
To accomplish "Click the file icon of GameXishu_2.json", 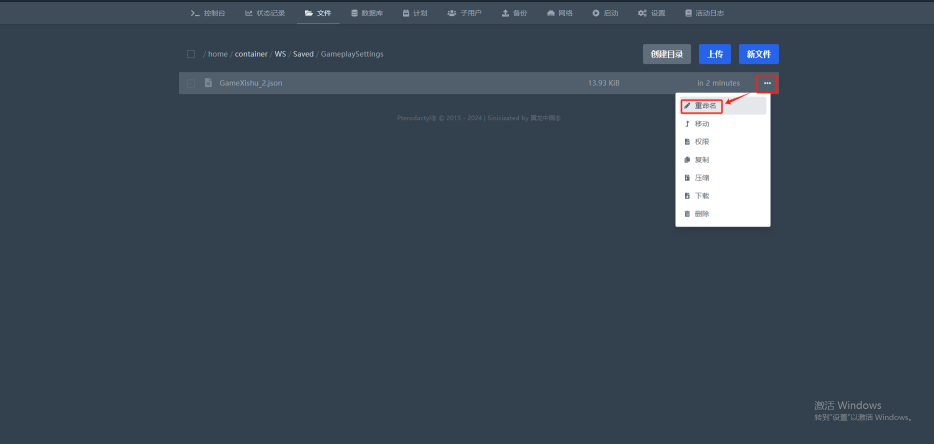I will [208, 83].
